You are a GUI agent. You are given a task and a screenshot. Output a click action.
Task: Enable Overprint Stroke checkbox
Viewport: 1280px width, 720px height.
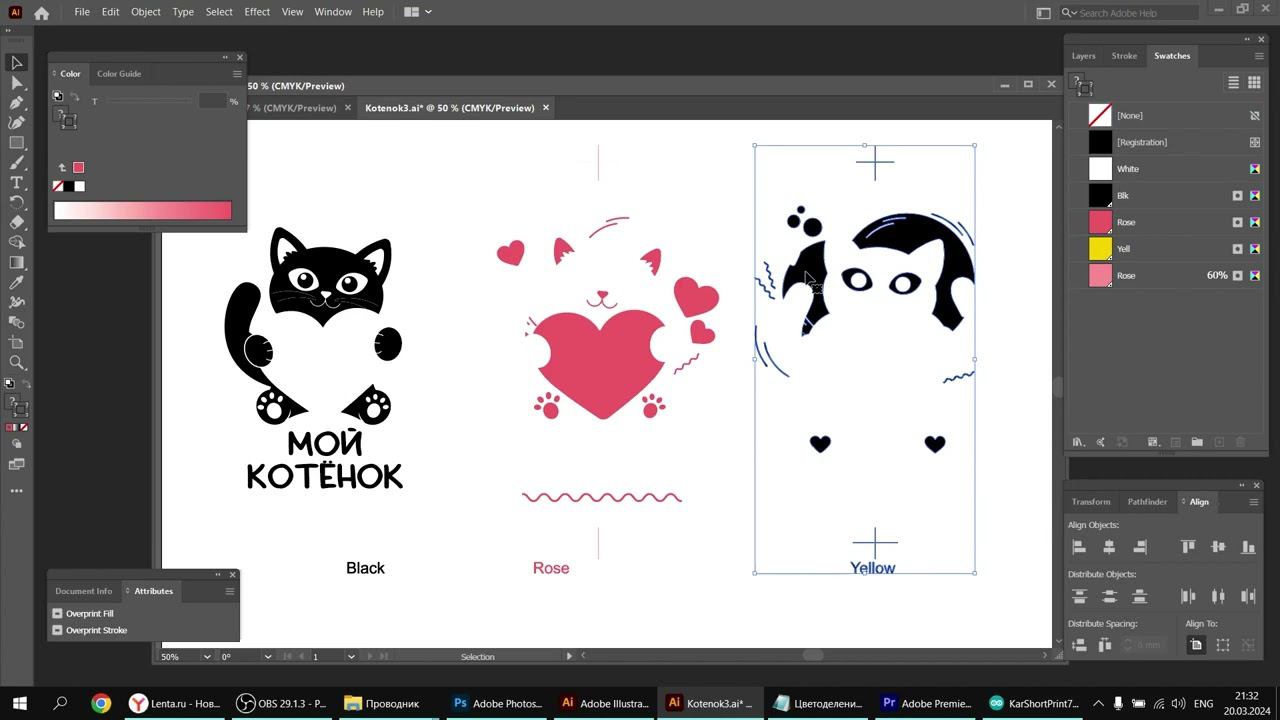point(58,630)
